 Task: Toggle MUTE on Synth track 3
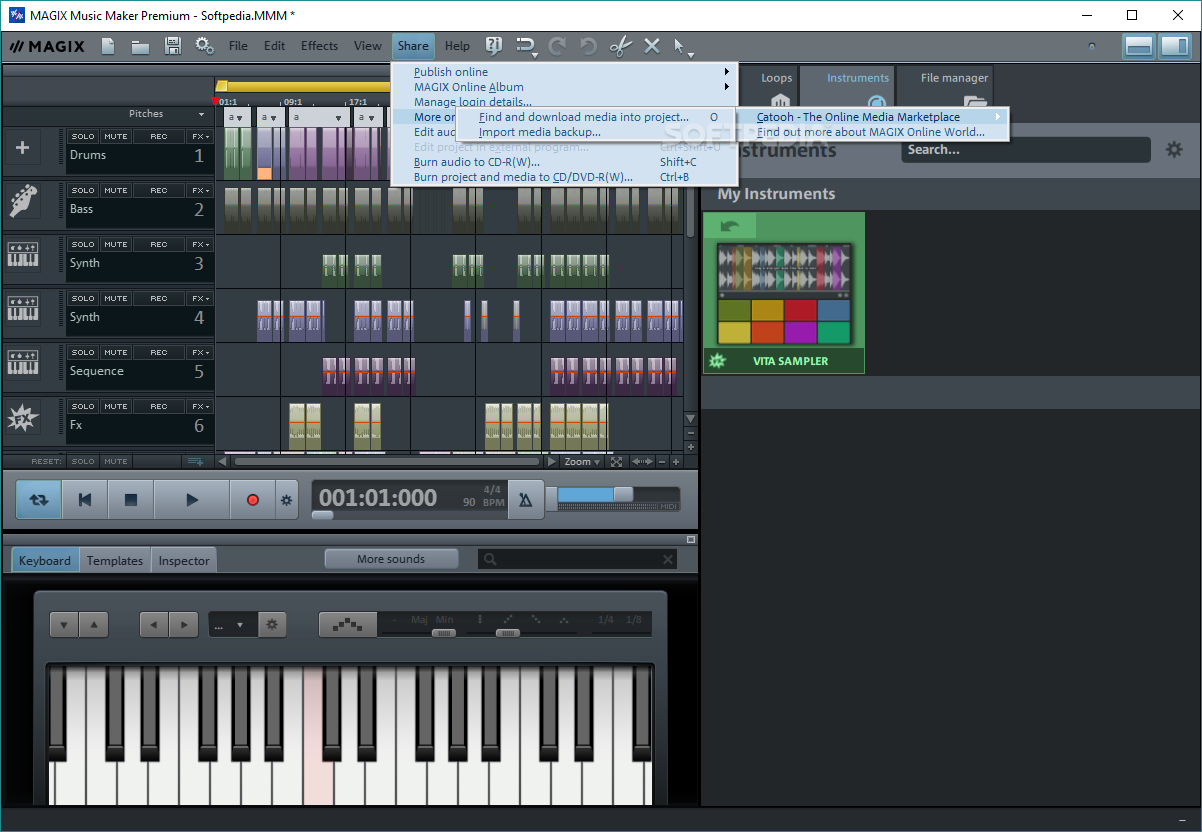(x=116, y=244)
